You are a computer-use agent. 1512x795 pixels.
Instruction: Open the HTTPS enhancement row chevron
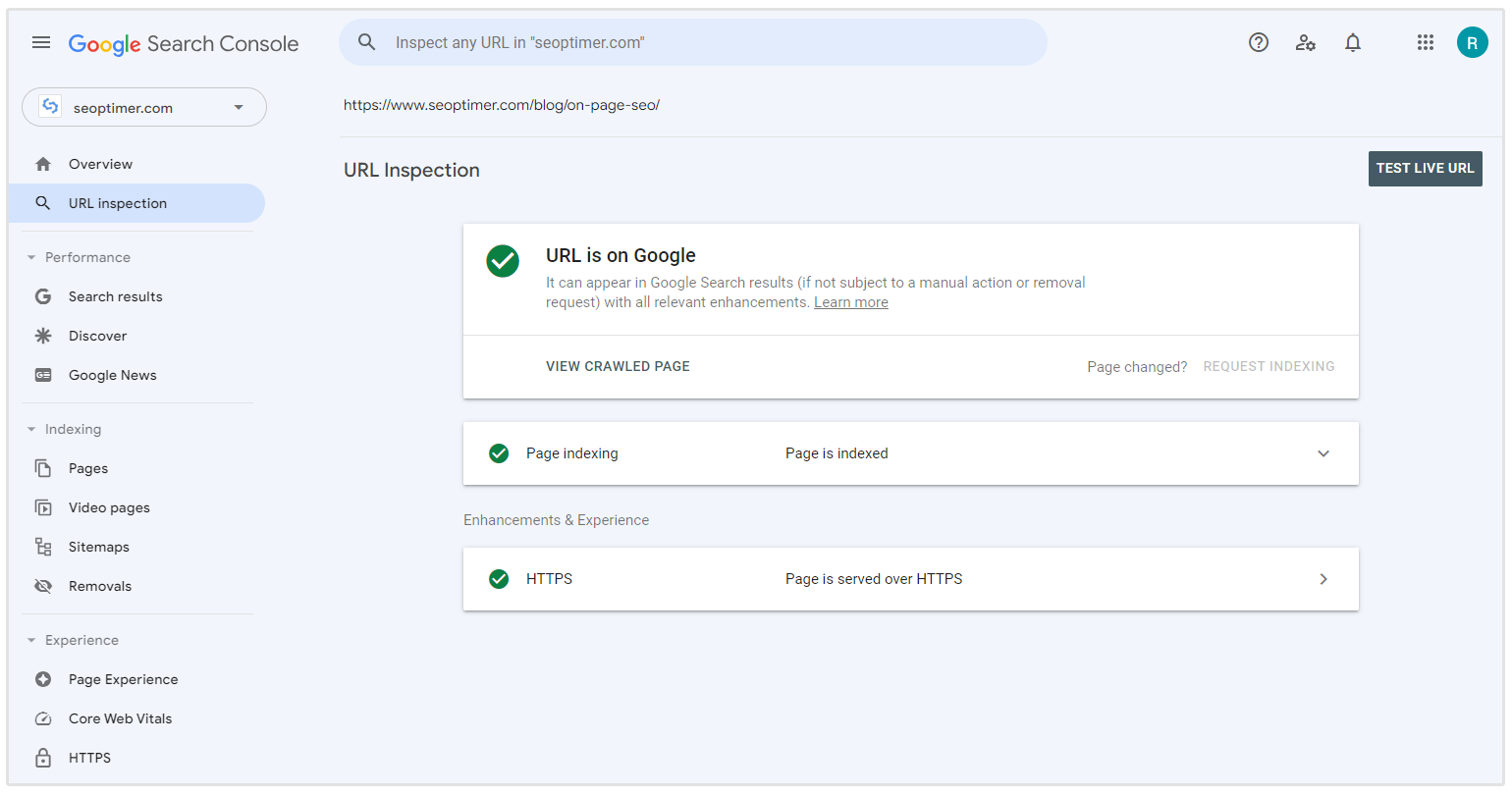tap(1323, 579)
